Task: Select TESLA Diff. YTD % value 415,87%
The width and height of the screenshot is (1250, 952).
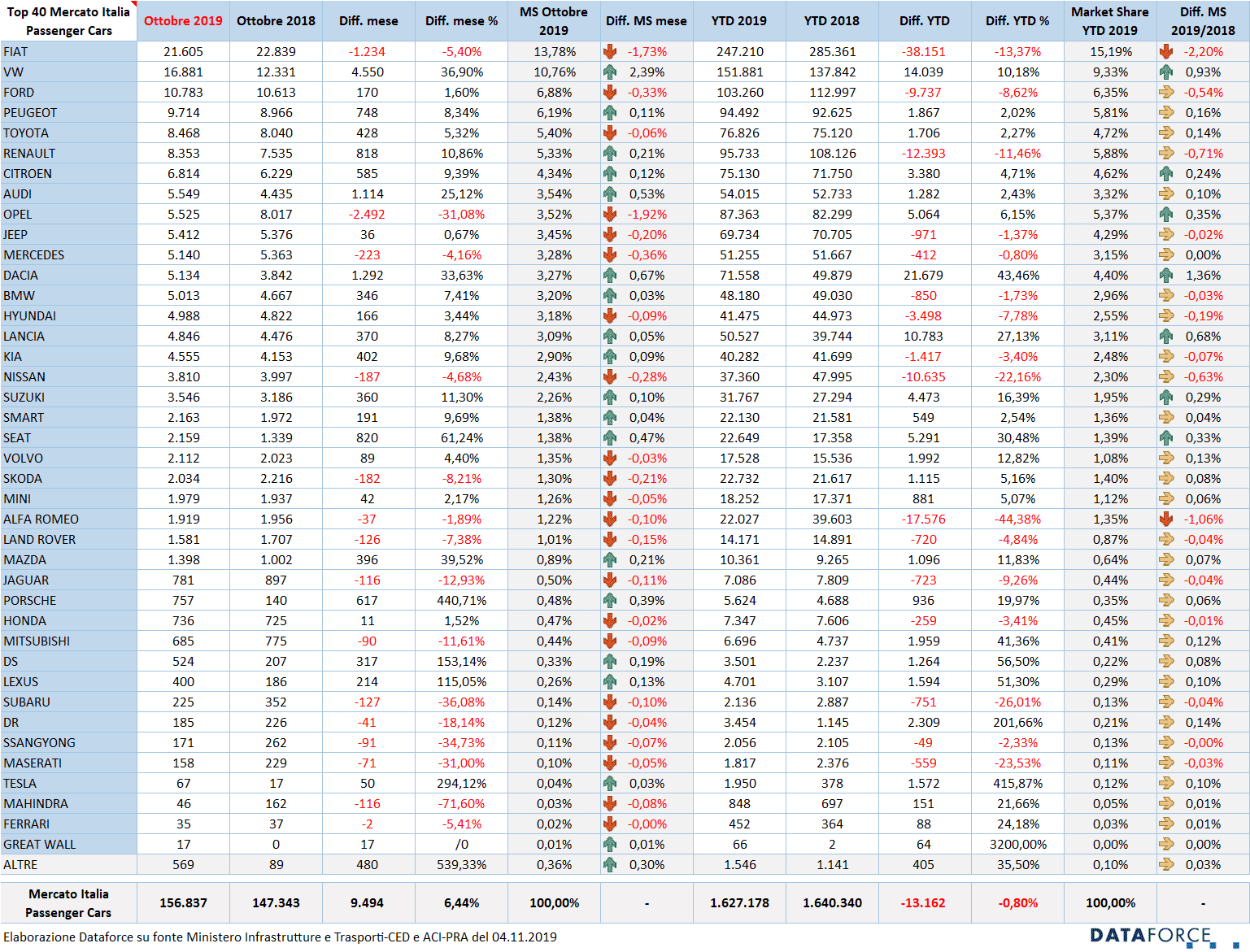Action: click(x=1017, y=783)
